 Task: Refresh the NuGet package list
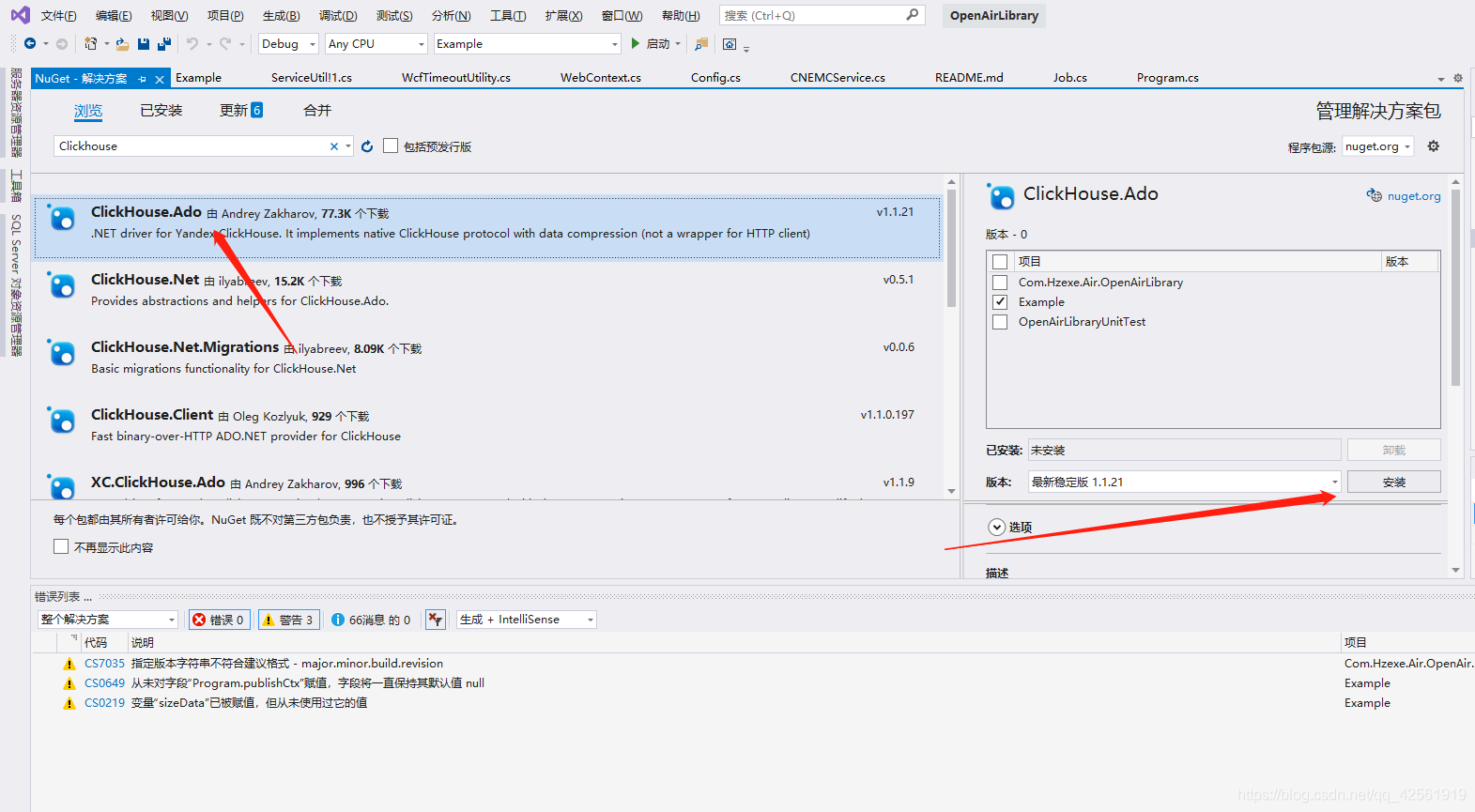click(x=367, y=146)
